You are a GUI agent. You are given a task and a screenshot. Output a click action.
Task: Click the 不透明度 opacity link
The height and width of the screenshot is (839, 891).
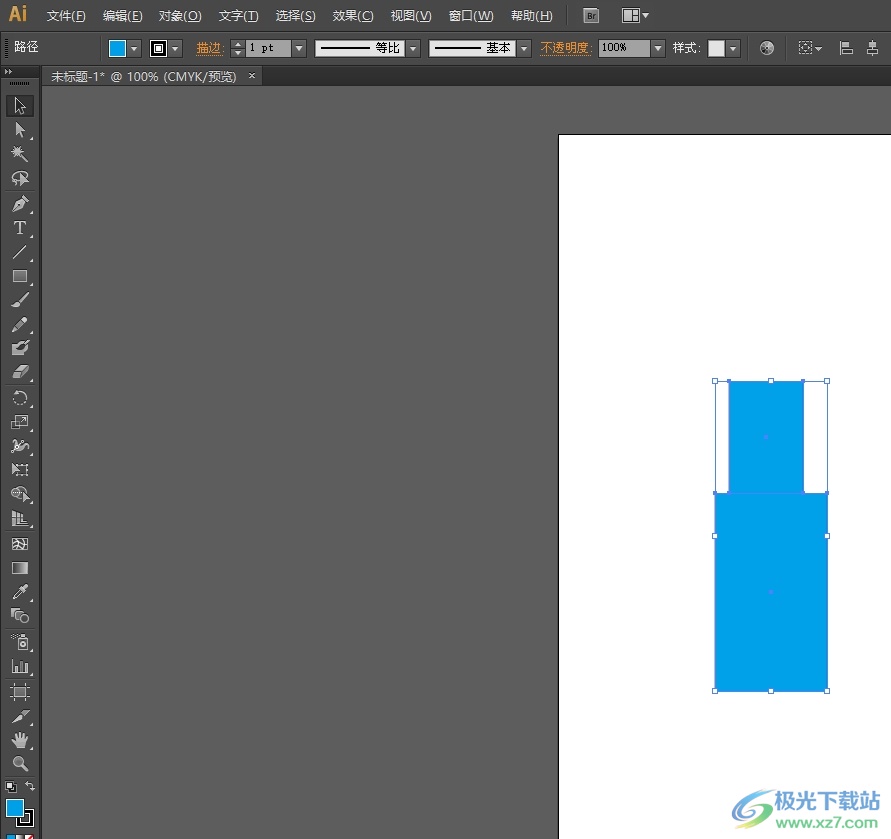click(x=565, y=48)
